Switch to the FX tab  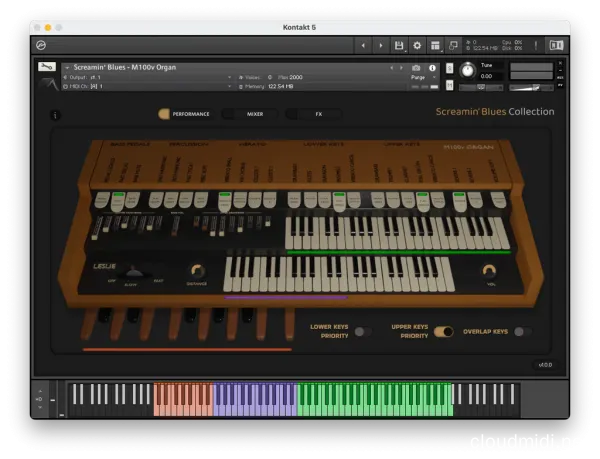tap(313, 114)
